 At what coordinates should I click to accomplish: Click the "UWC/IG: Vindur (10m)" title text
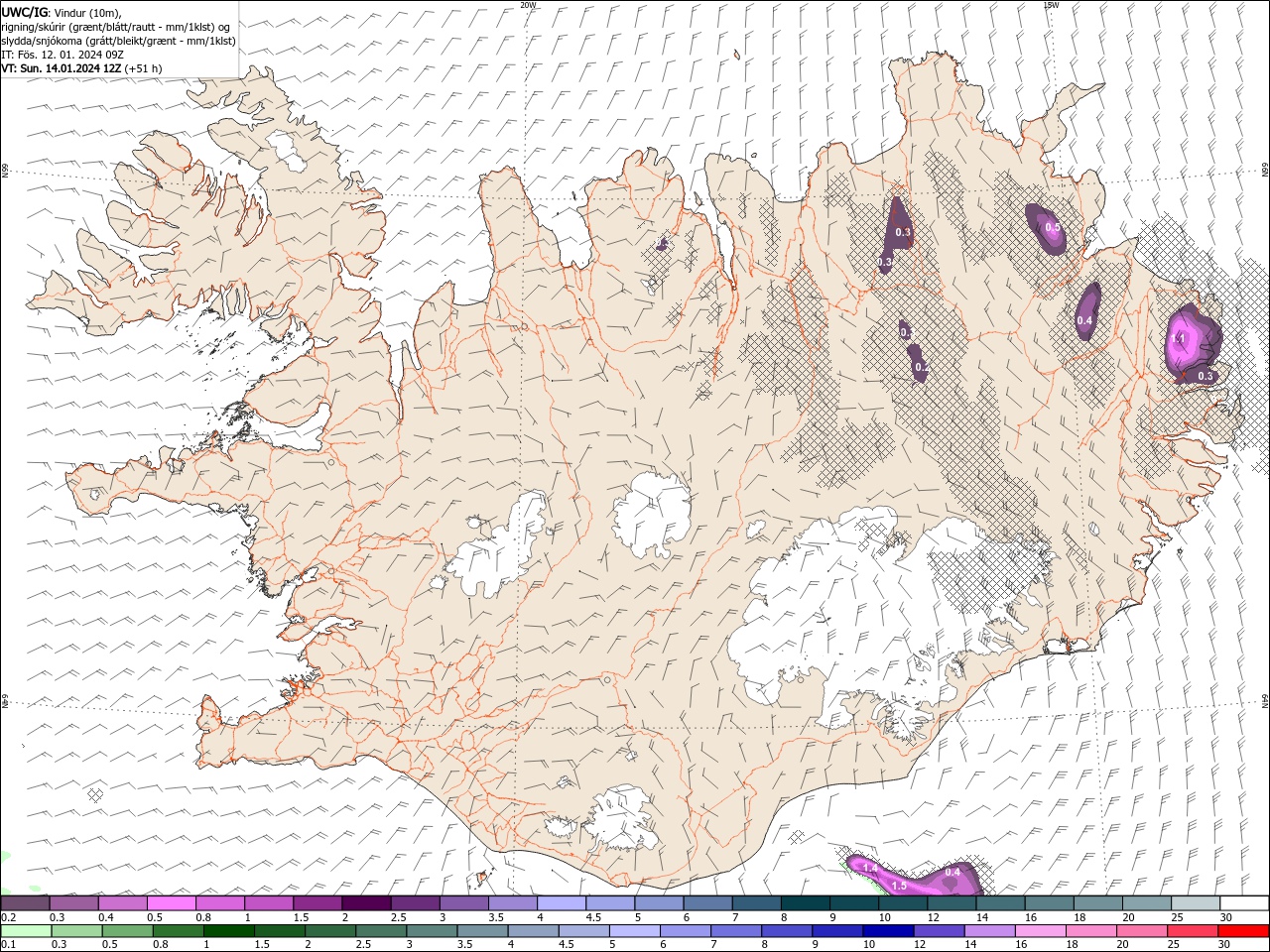click(62, 12)
